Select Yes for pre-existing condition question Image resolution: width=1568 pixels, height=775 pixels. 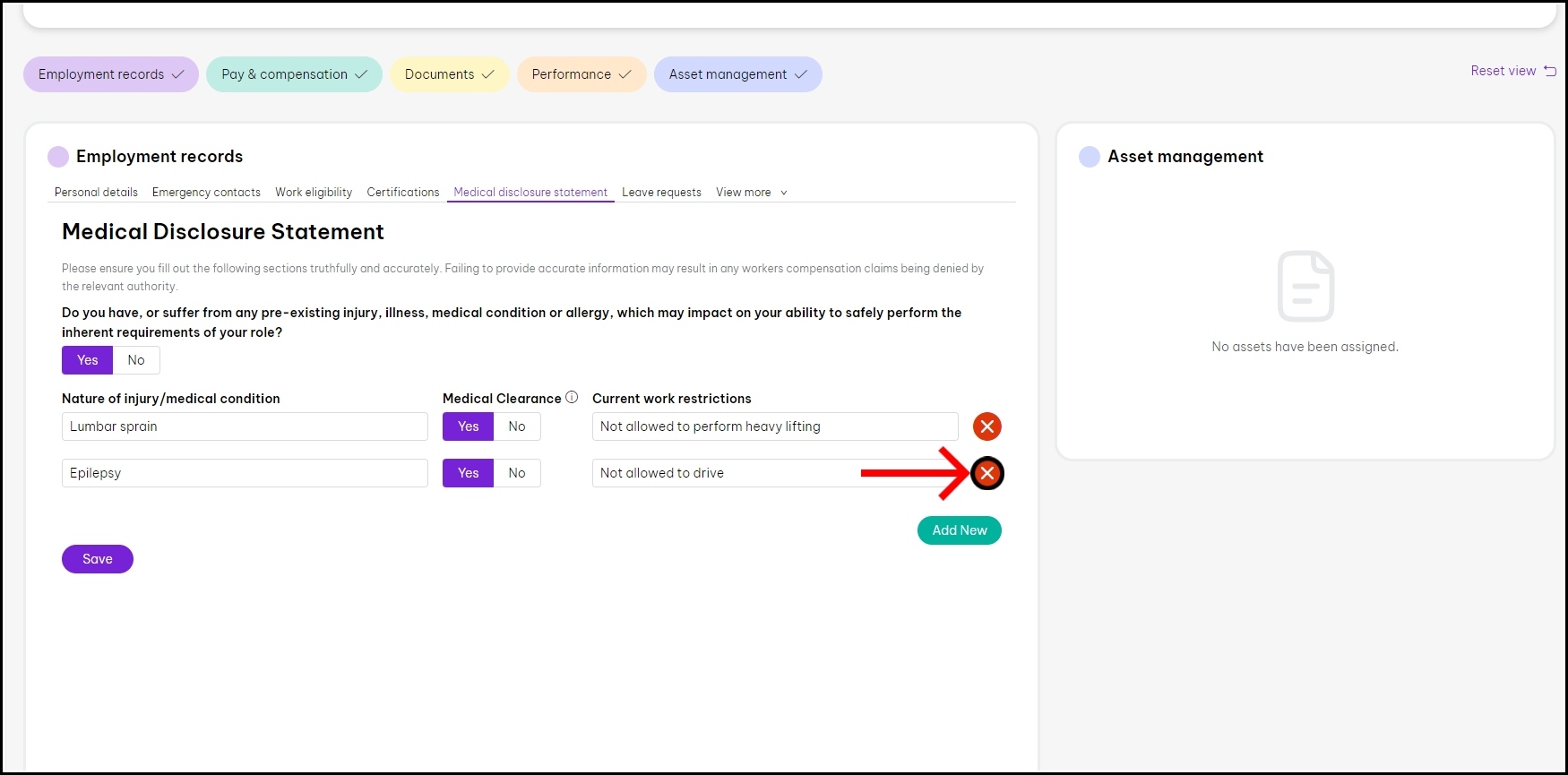coord(87,360)
